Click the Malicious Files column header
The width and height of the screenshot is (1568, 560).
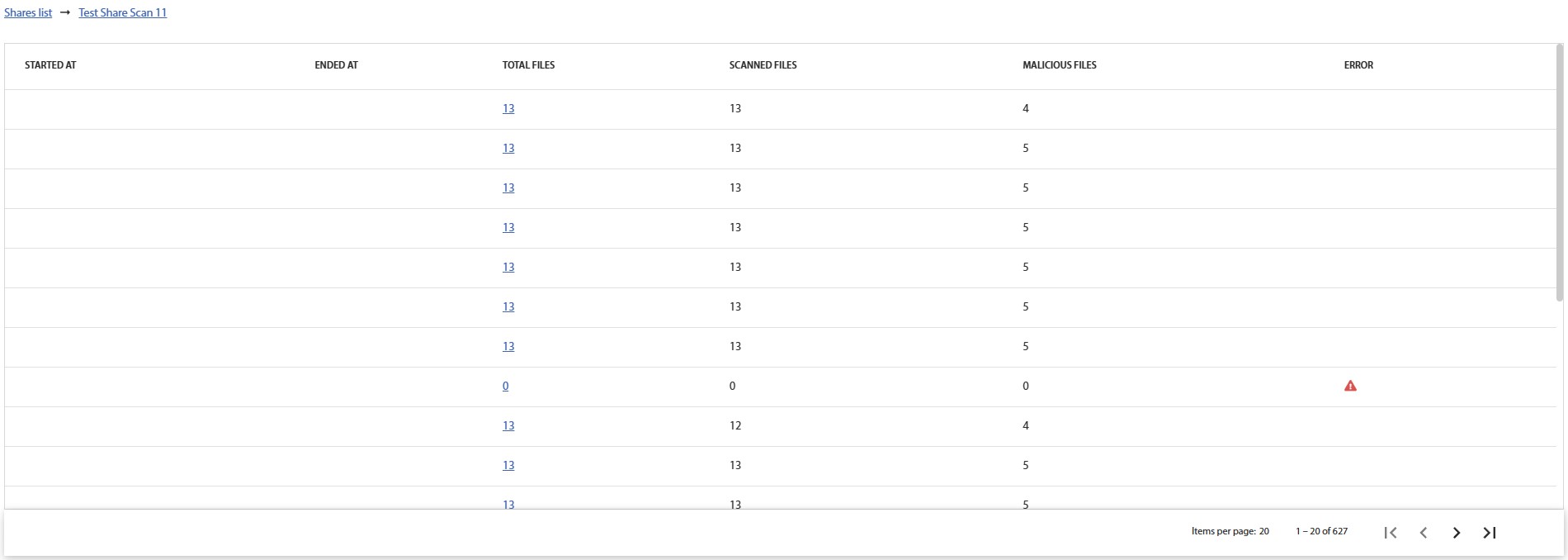1059,65
